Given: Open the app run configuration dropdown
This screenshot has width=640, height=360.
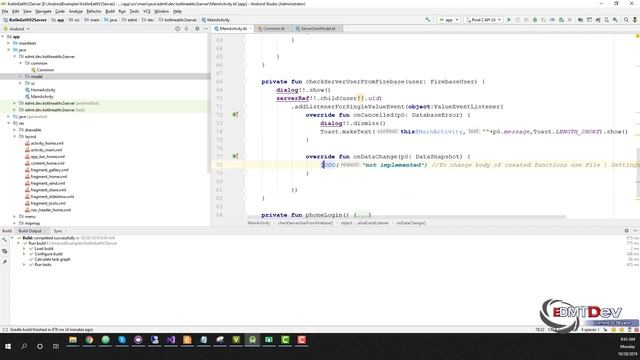Looking at the screenshot, I should tap(449, 20).
